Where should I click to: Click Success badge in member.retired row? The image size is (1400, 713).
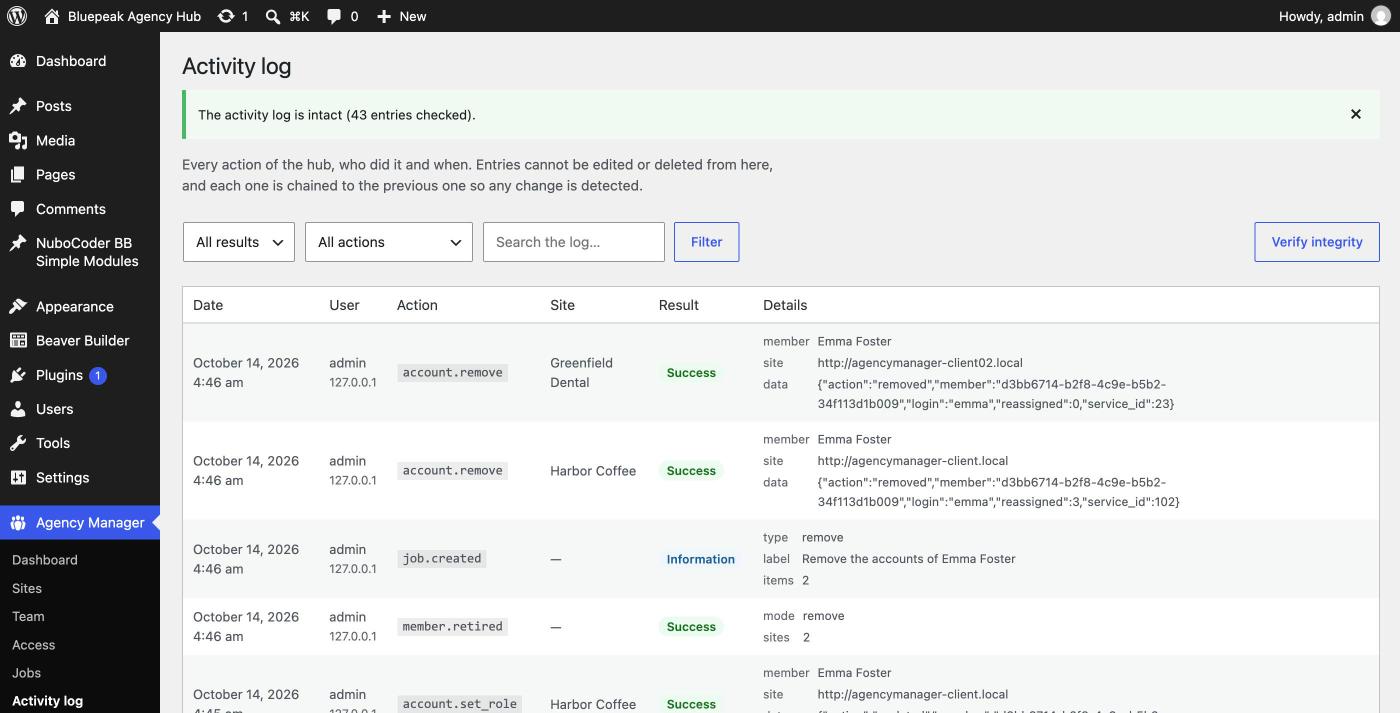click(691, 627)
